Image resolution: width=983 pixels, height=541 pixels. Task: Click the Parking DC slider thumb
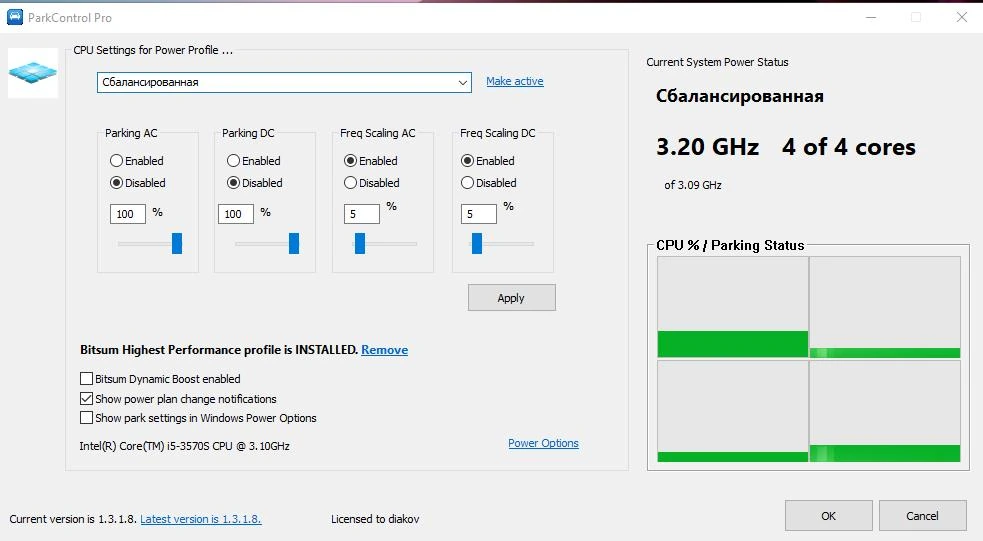click(294, 243)
